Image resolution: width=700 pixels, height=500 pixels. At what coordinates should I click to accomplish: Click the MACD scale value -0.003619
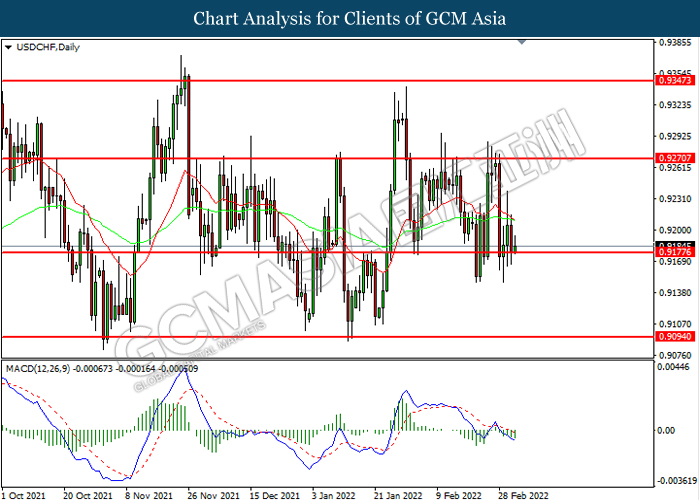(677, 481)
